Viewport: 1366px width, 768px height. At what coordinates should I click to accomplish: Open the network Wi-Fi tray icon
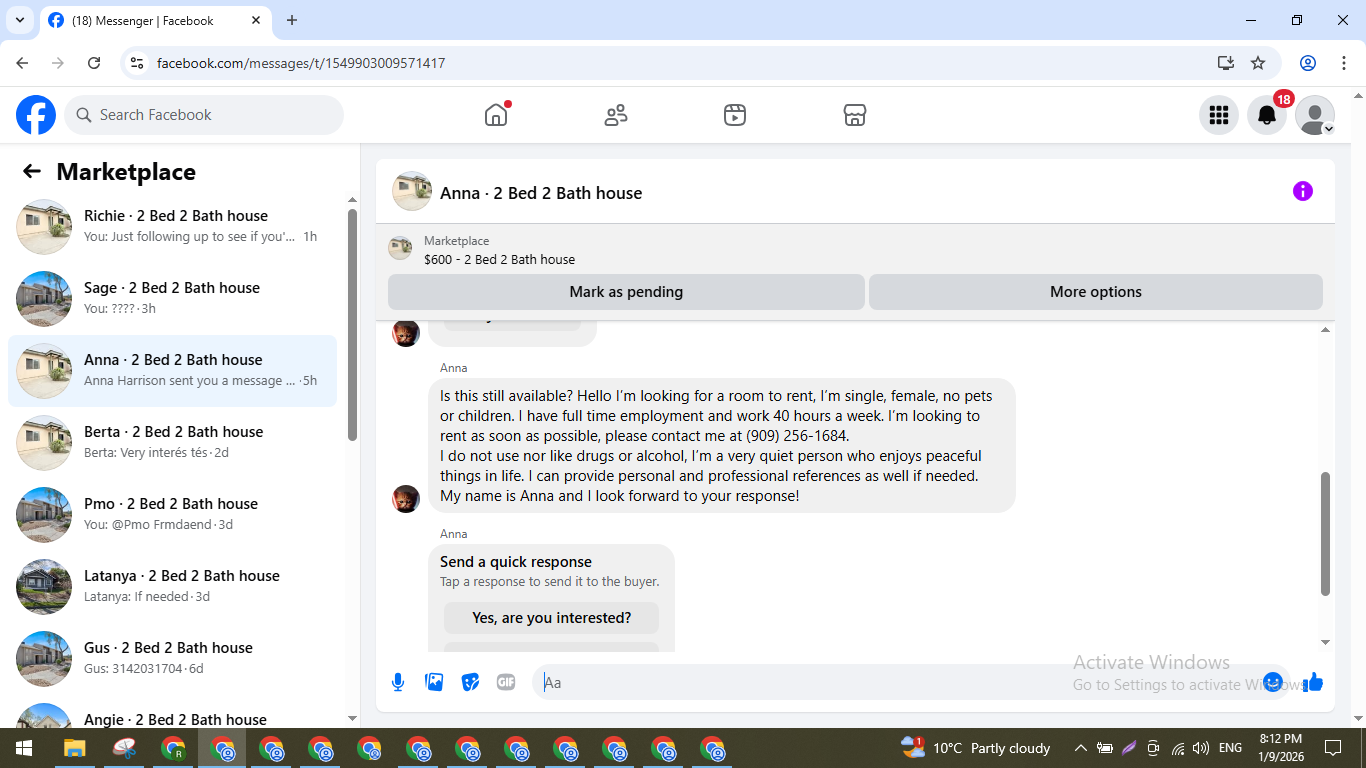tap(1177, 748)
